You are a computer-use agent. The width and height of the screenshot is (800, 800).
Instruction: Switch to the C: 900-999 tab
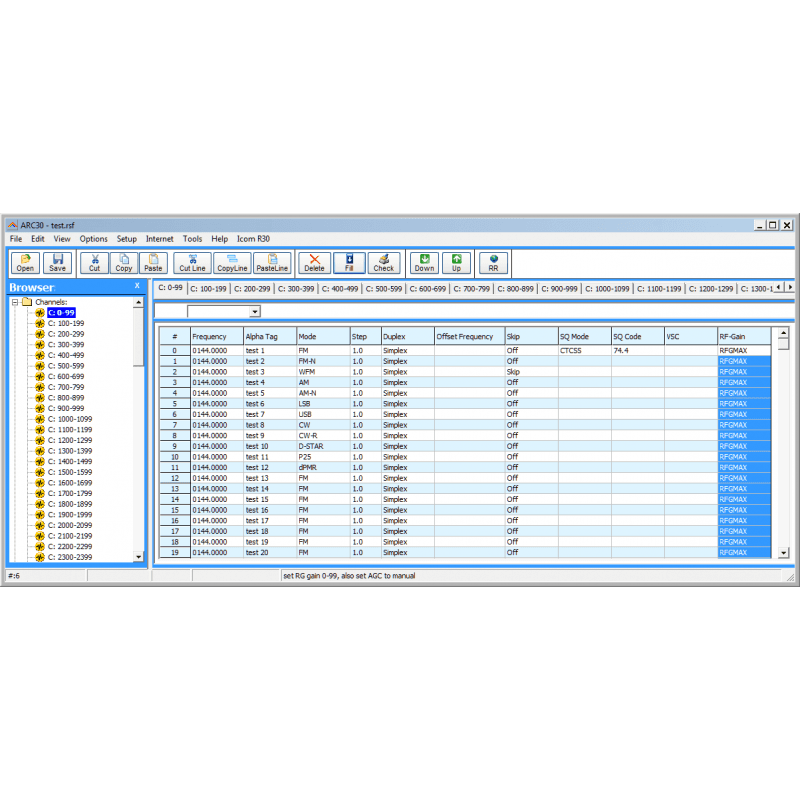click(x=559, y=289)
